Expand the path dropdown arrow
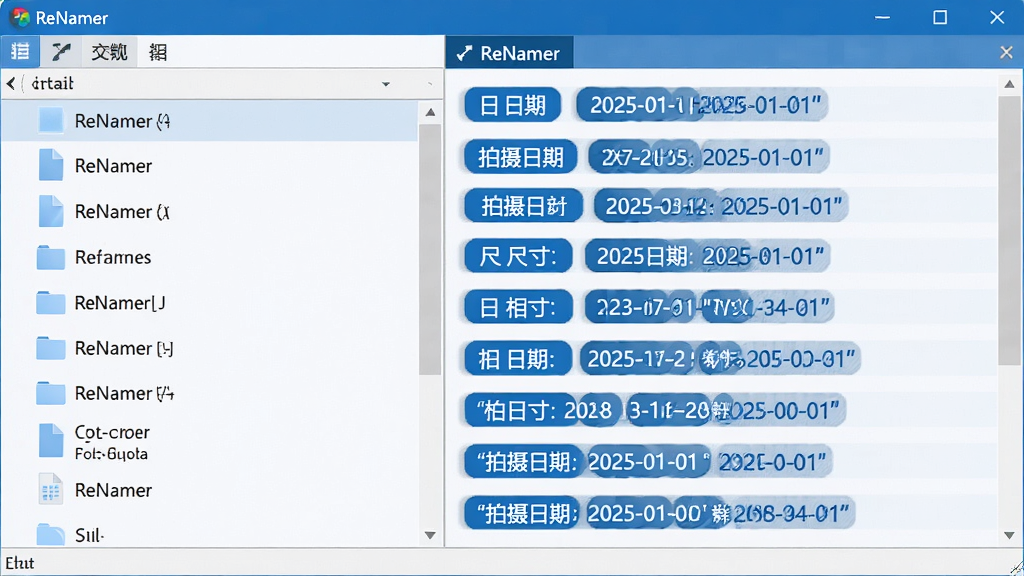The height and width of the screenshot is (576, 1024). [385, 84]
